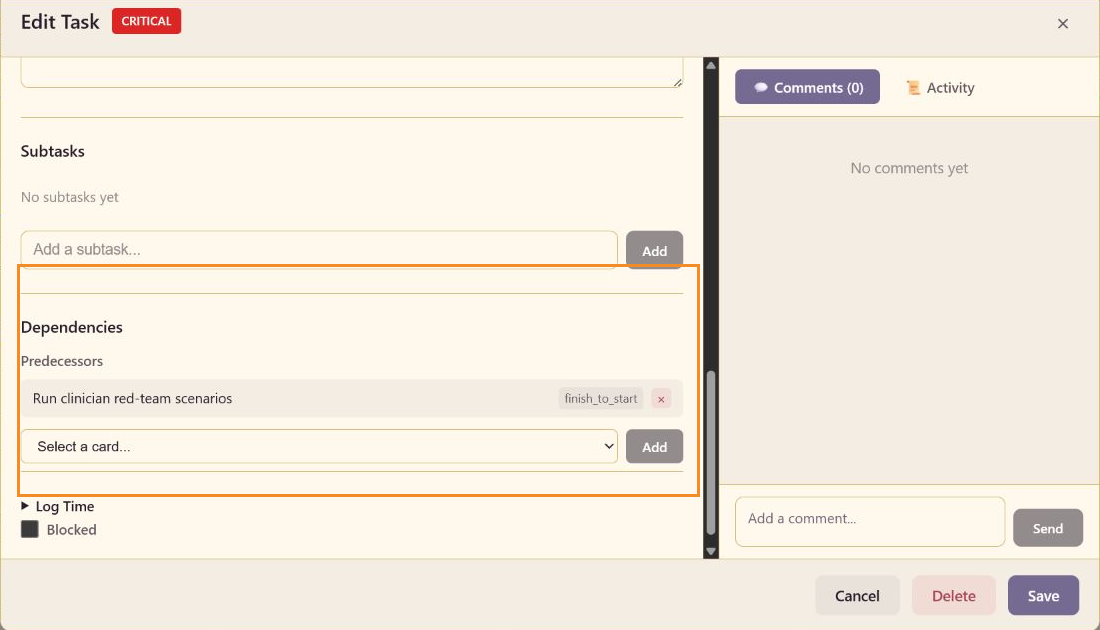Image resolution: width=1100 pixels, height=630 pixels.
Task: Add the selected predecessor card
Action: click(x=654, y=446)
